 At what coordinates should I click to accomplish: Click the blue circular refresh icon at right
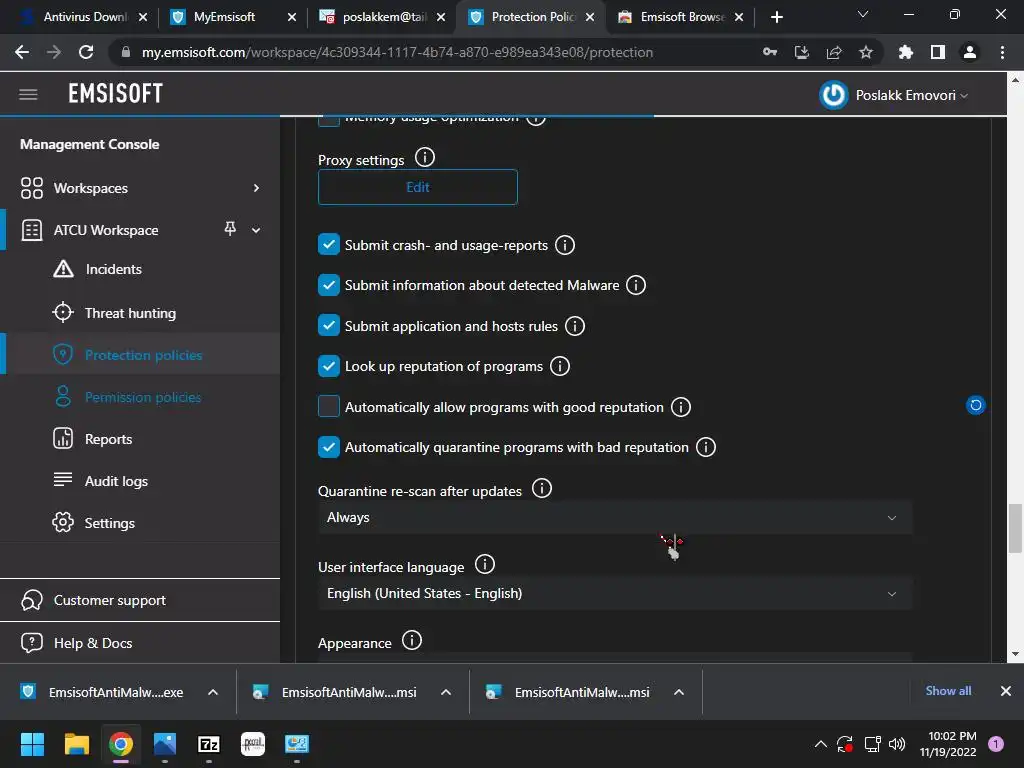(x=976, y=405)
